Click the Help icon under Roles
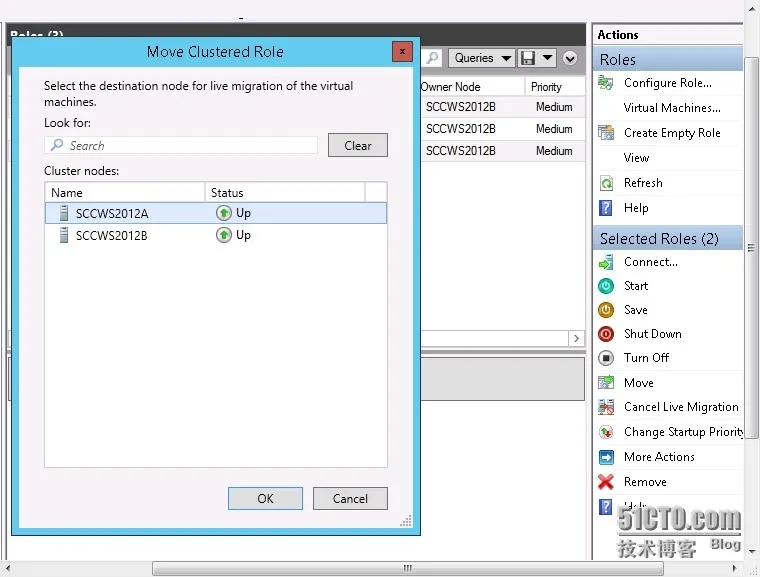The width and height of the screenshot is (760, 577). (x=605, y=208)
